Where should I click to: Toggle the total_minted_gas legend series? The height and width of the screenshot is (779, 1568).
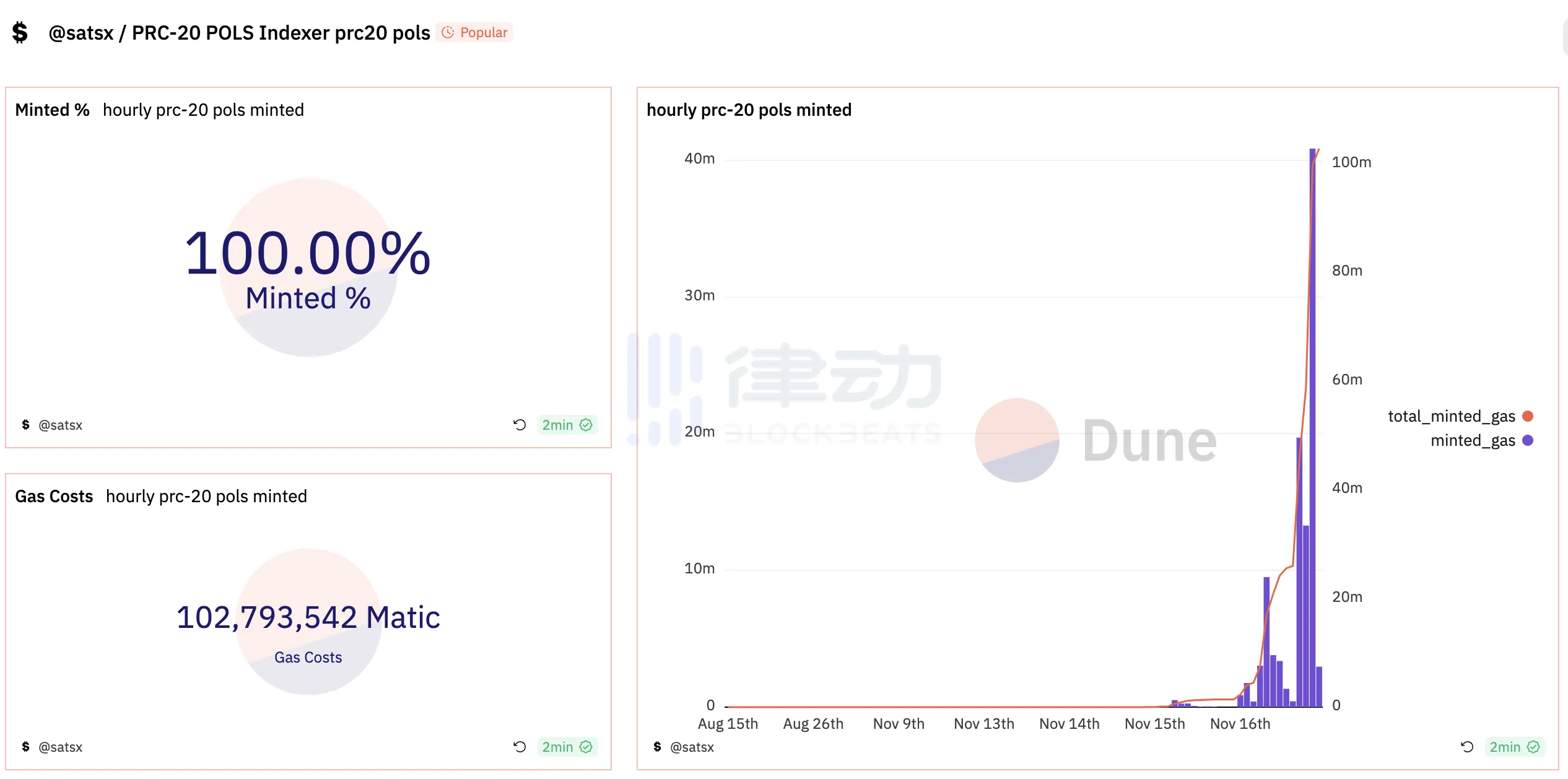[1460, 416]
